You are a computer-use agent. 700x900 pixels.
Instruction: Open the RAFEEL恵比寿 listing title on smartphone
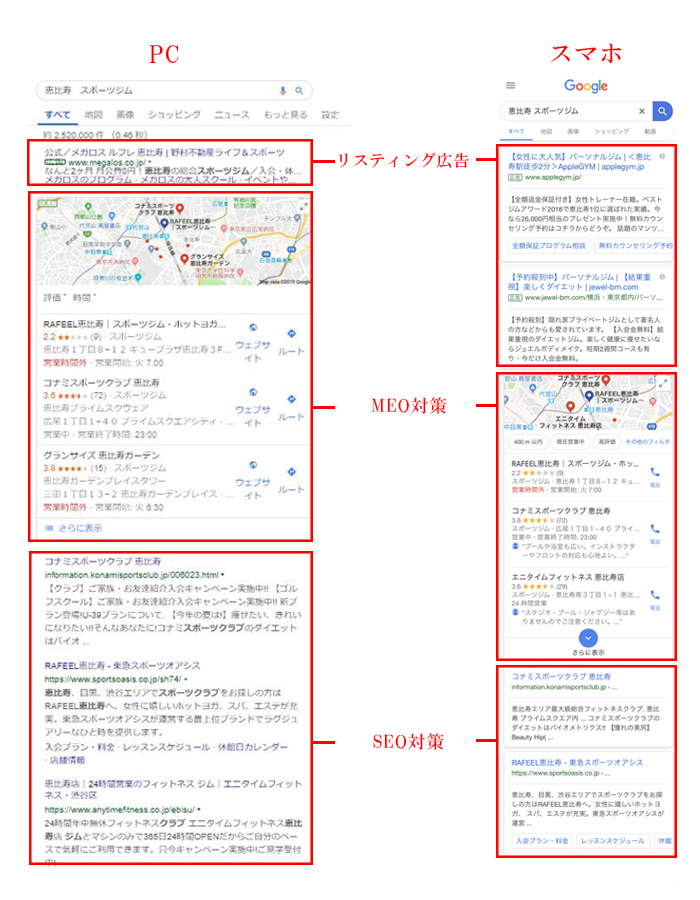coord(575,463)
